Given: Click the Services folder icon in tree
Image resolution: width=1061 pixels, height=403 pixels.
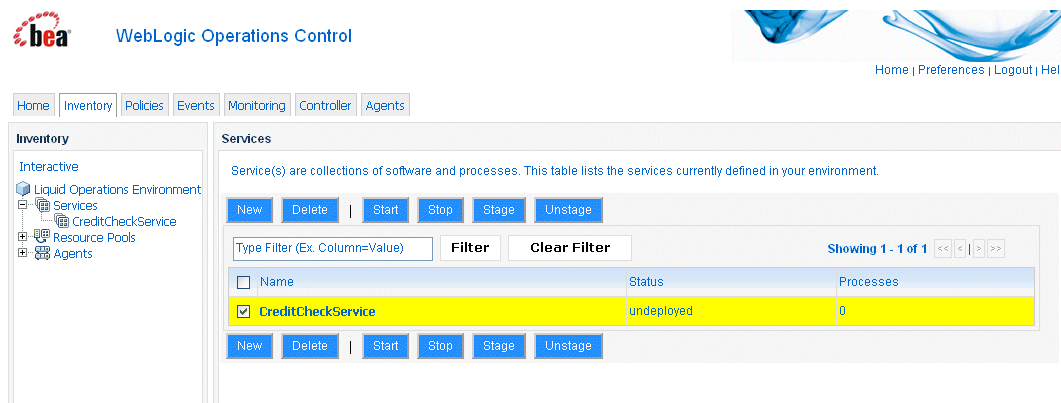Looking at the screenshot, I should 43,206.
